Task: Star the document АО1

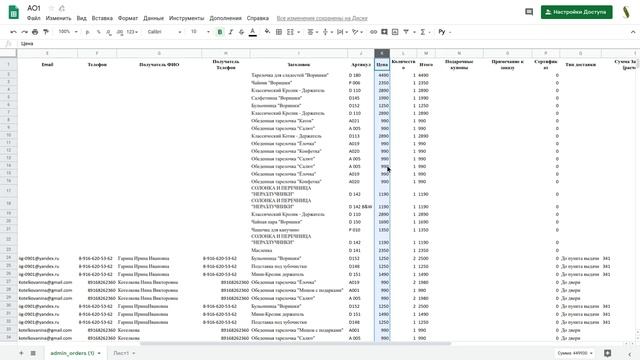Action: point(51,8)
